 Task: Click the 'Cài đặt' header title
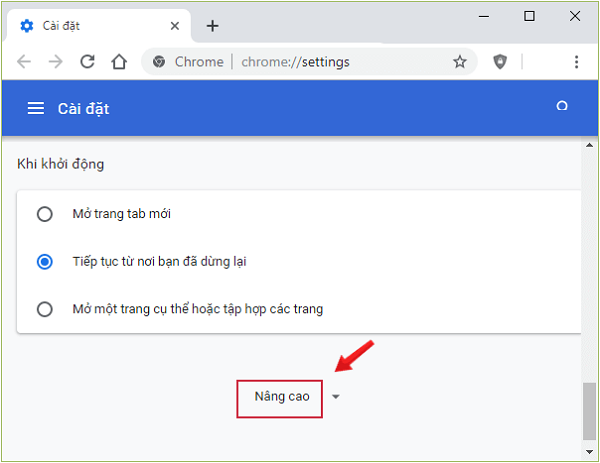click(83, 109)
